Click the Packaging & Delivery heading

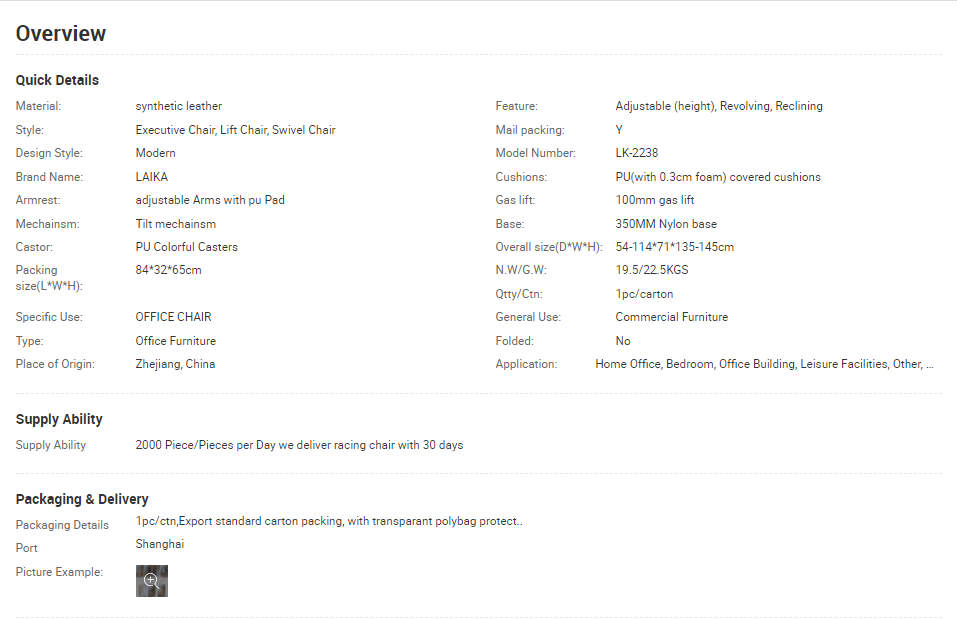(82, 499)
